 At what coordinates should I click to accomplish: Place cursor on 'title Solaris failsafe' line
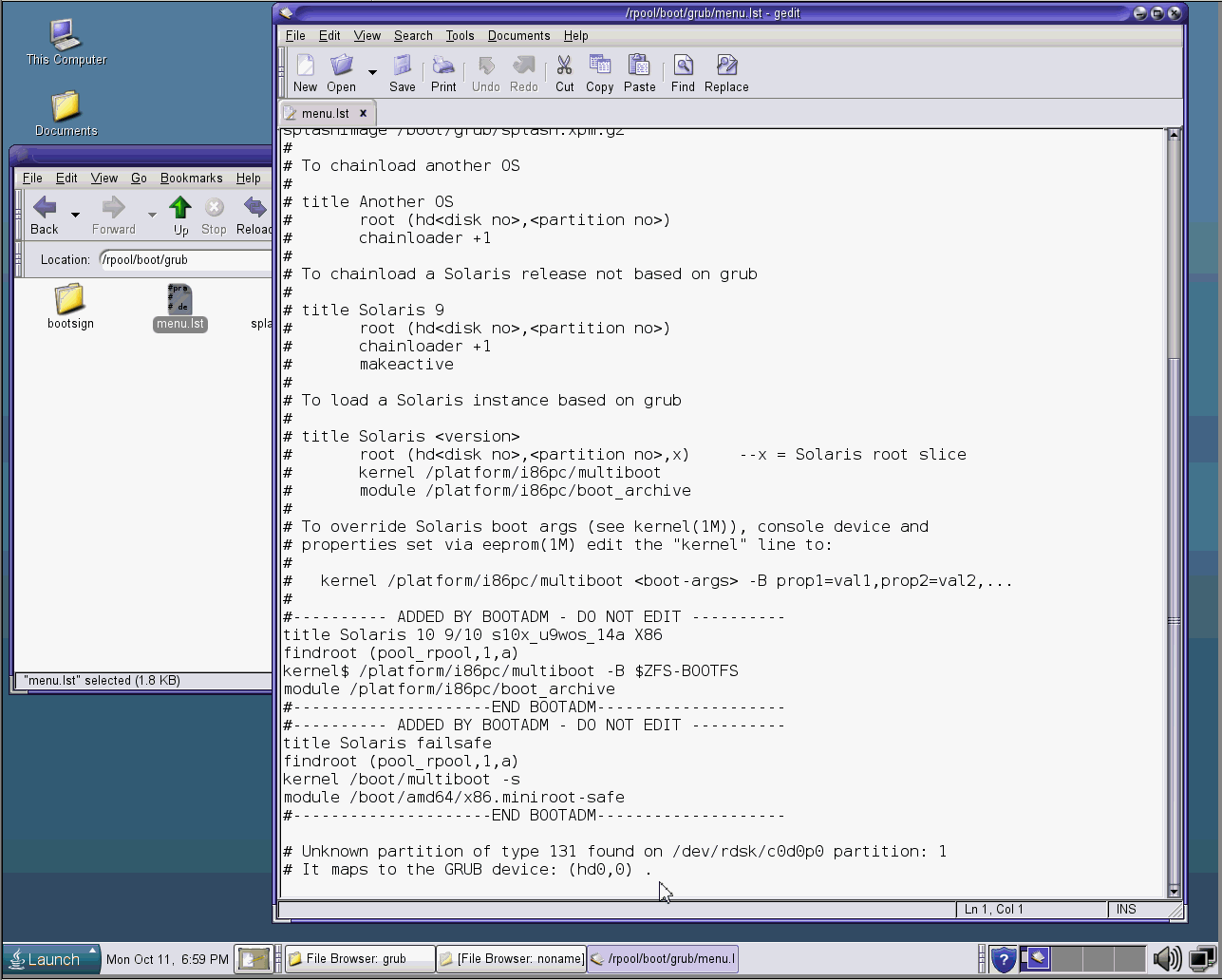coord(387,744)
